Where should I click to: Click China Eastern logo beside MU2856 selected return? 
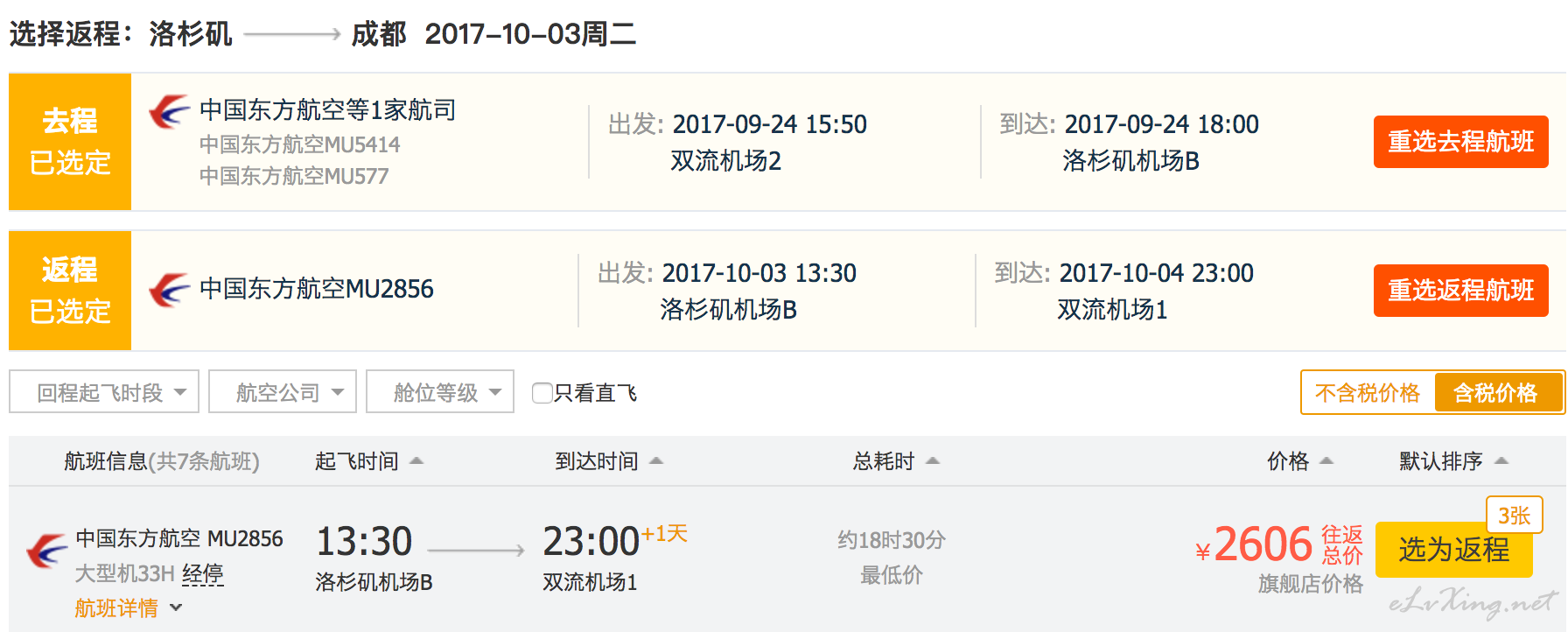[x=169, y=290]
